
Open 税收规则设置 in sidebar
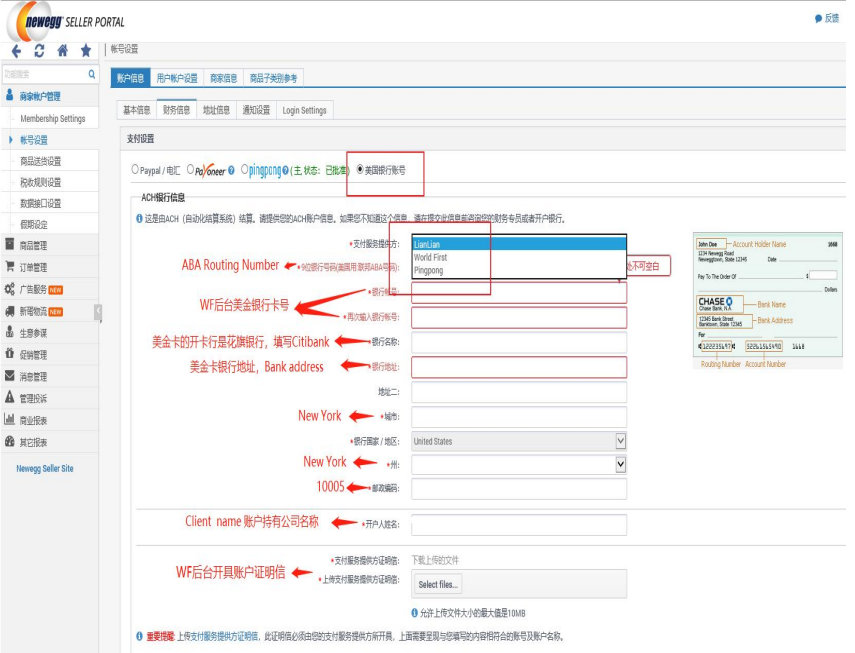point(41,182)
